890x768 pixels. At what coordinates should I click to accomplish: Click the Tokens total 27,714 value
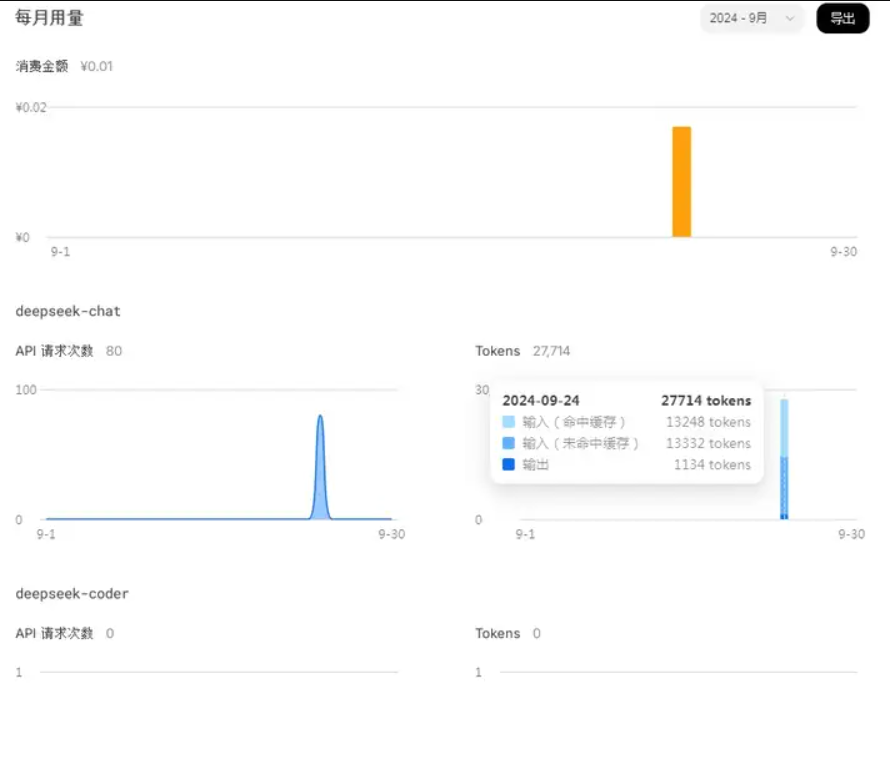[551, 351]
